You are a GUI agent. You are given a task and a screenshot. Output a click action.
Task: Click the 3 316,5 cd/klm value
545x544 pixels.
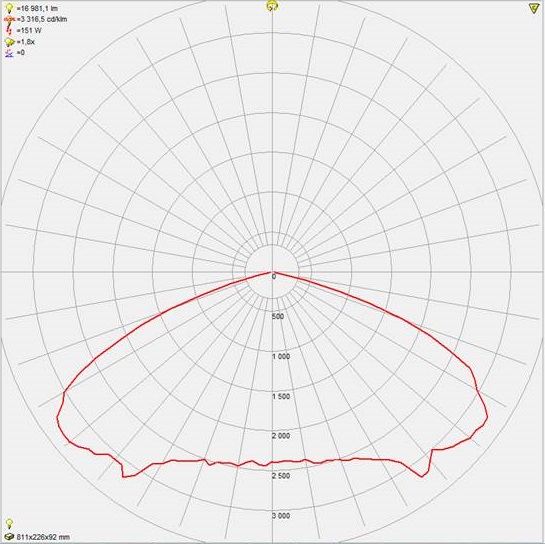[x=42, y=19]
